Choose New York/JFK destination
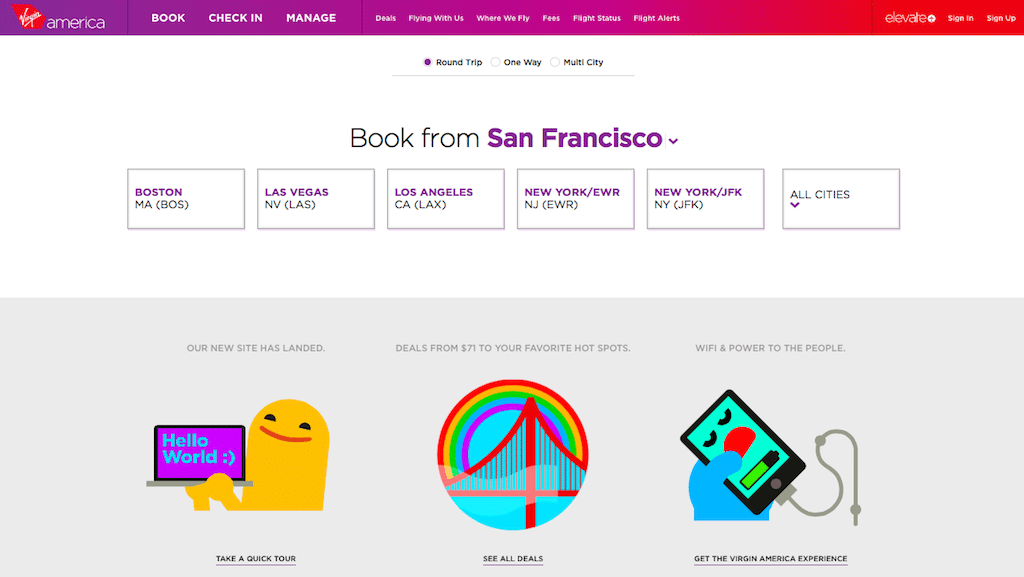This screenshot has width=1024, height=577. point(705,198)
